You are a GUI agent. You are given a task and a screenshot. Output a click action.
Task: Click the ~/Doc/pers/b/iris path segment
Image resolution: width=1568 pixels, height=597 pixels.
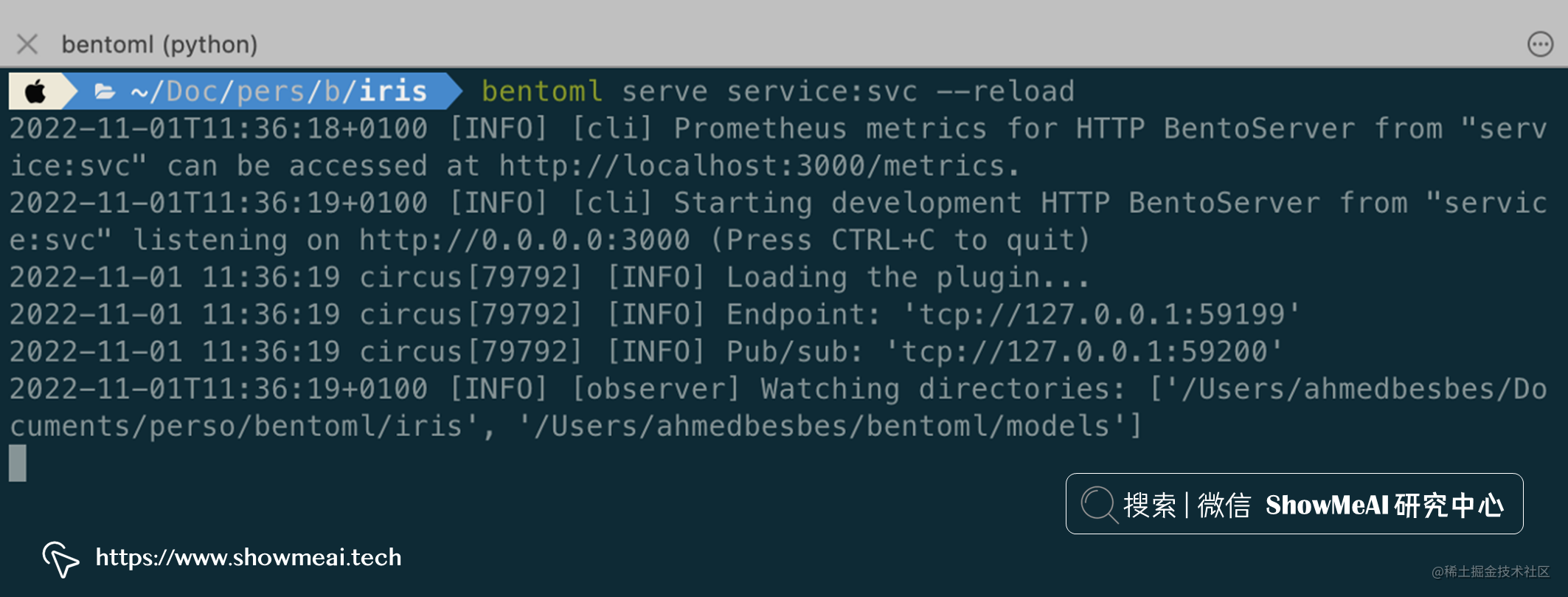click(x=279, y=92)
